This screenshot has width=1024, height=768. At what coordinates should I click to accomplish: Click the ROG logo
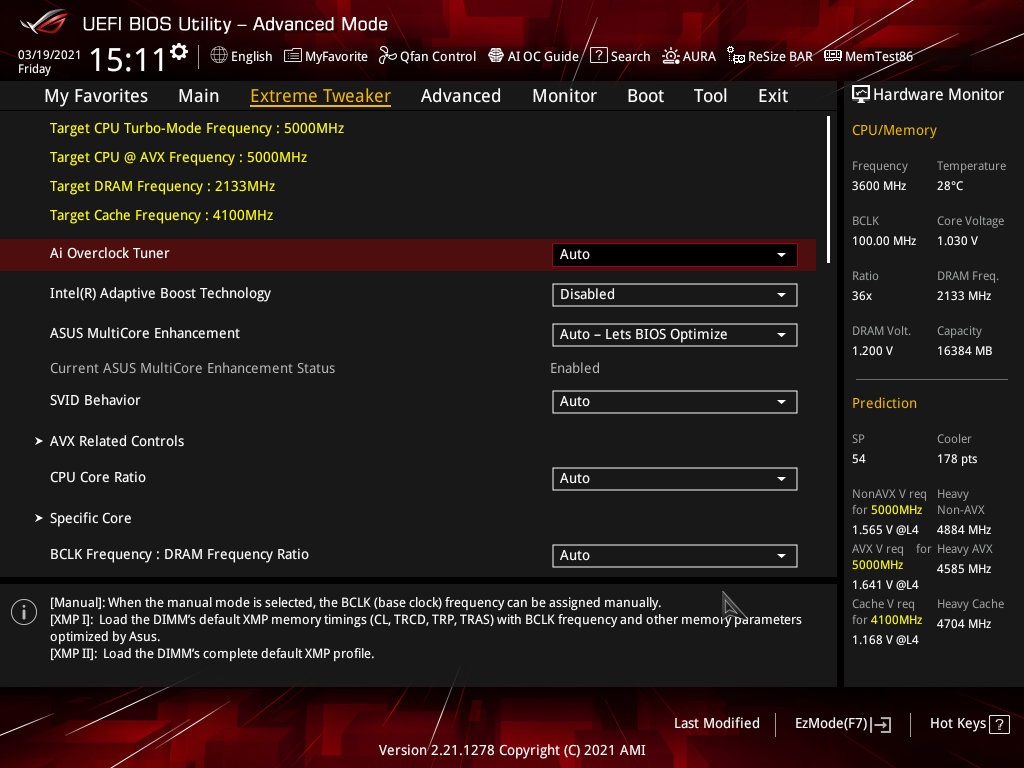[x=44, y=23]
